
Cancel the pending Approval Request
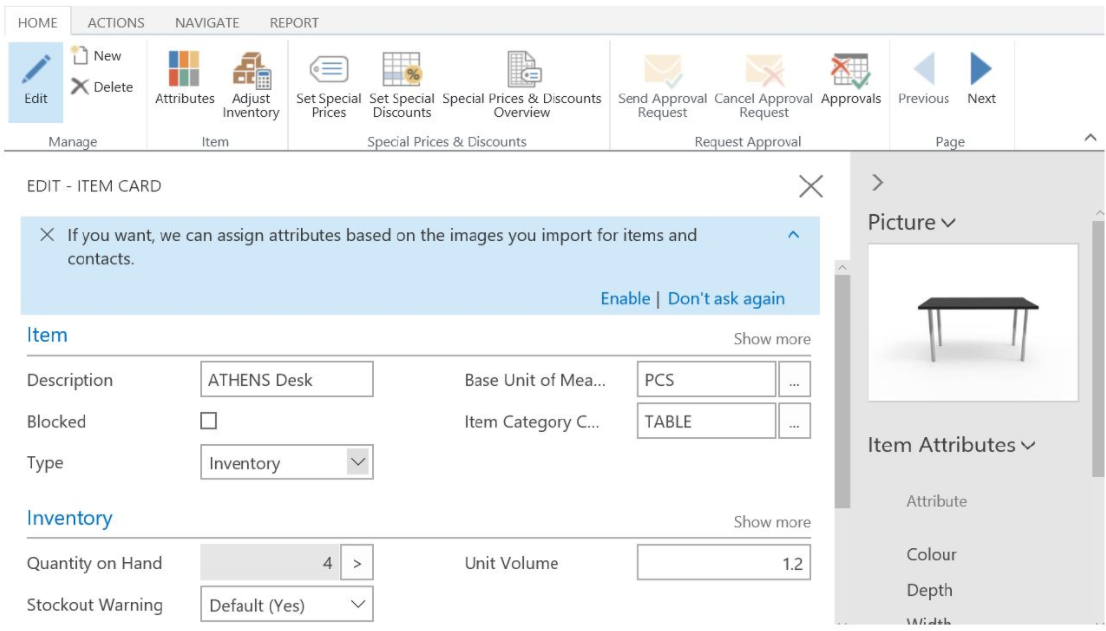click(x=763, y=85)
